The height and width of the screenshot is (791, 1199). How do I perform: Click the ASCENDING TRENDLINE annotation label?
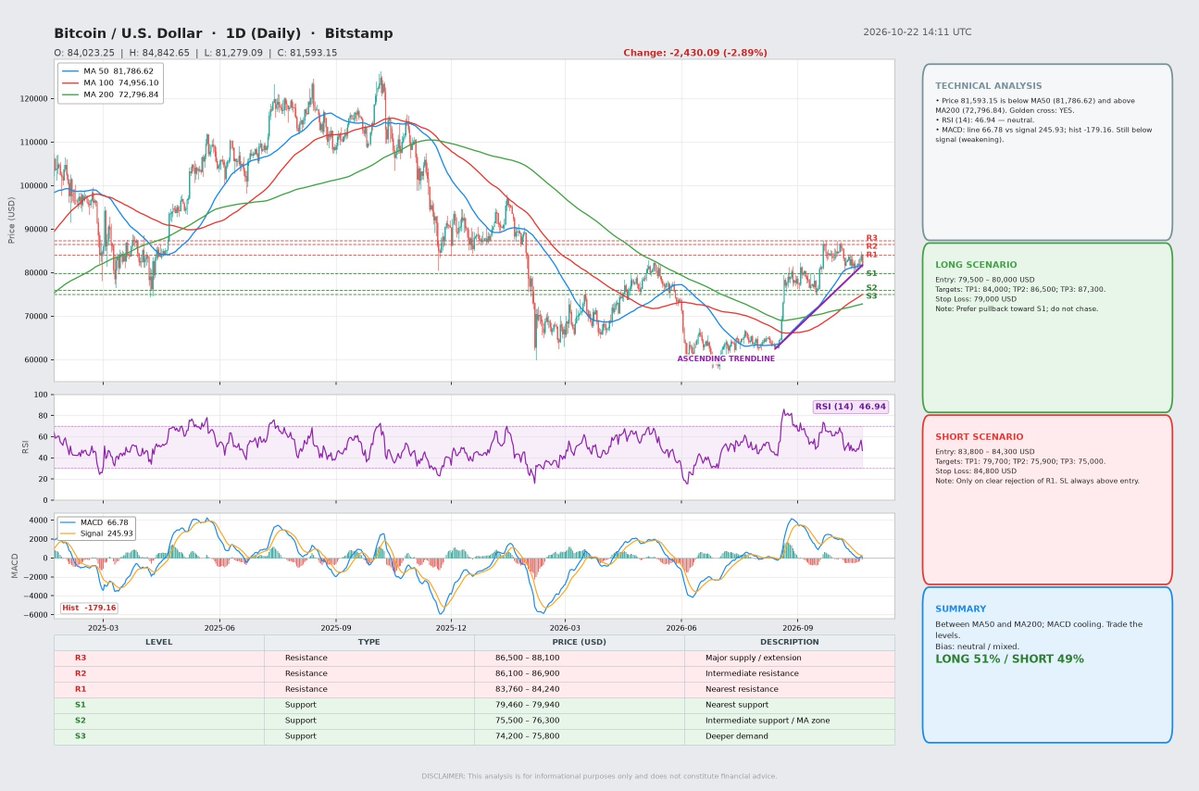tap(726, 359)
